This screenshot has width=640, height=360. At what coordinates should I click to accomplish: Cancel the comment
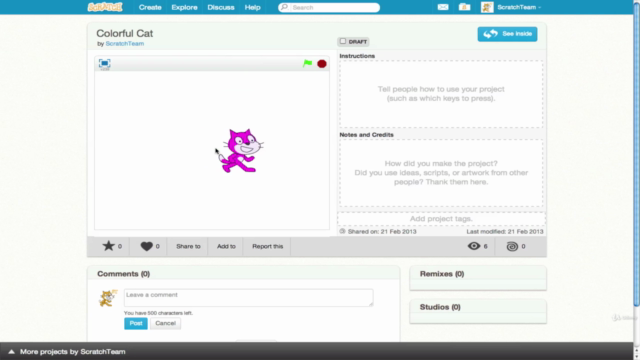pos(165,323)
